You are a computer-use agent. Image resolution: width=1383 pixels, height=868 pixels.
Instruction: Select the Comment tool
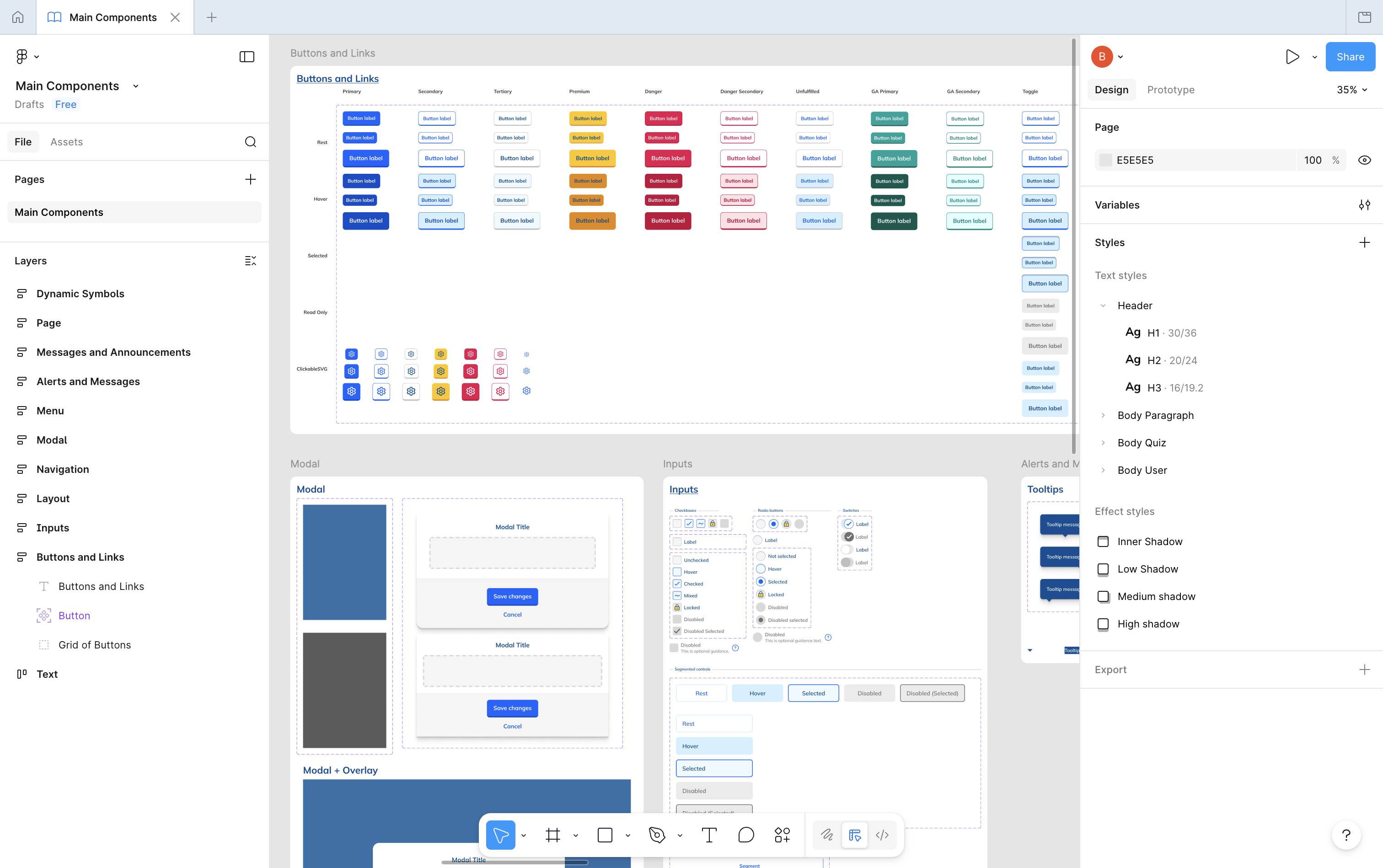coord(746,835)
